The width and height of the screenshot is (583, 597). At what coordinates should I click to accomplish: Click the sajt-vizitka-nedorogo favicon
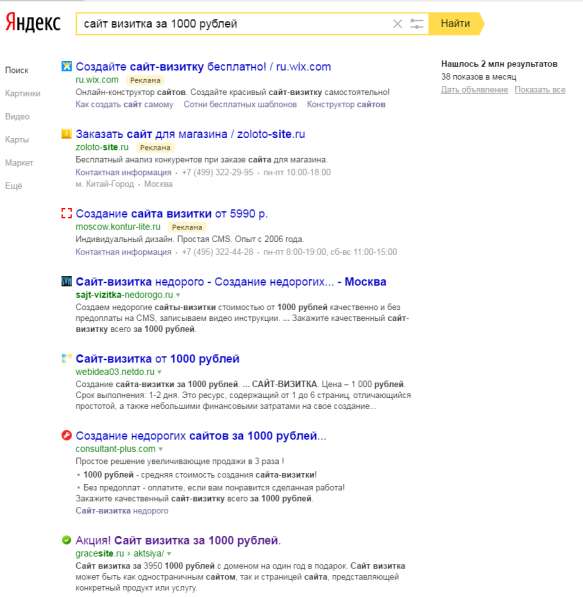(66, 281)
